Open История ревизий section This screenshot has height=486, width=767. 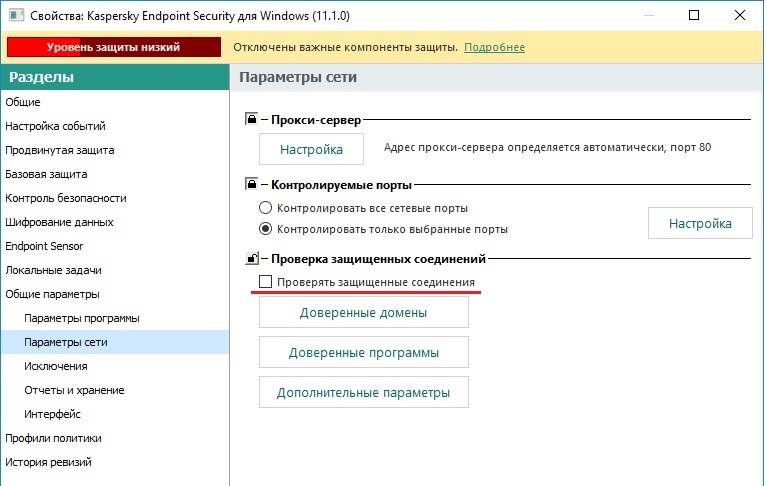tap(48, 462)
